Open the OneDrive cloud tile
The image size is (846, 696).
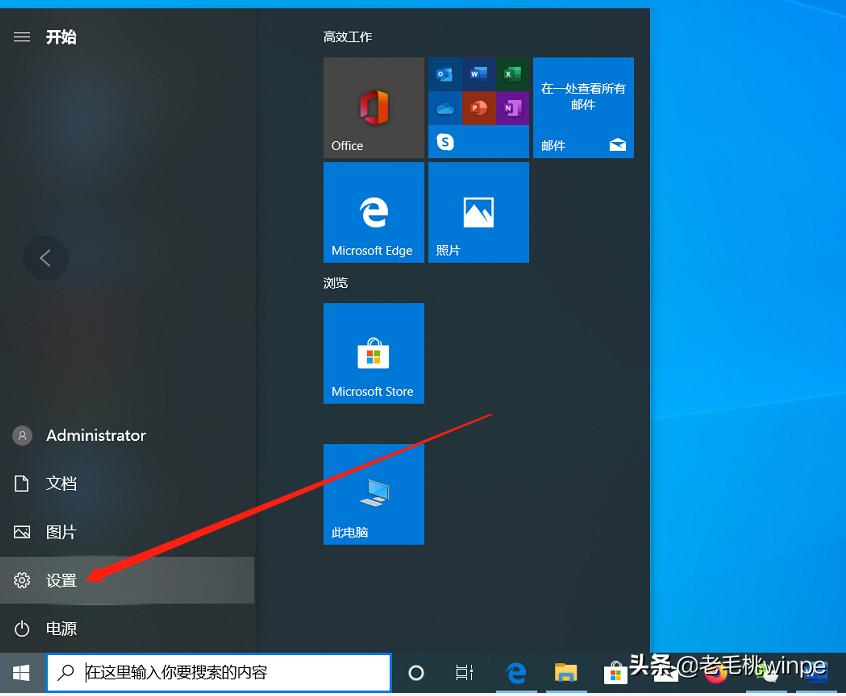point(445,108)
